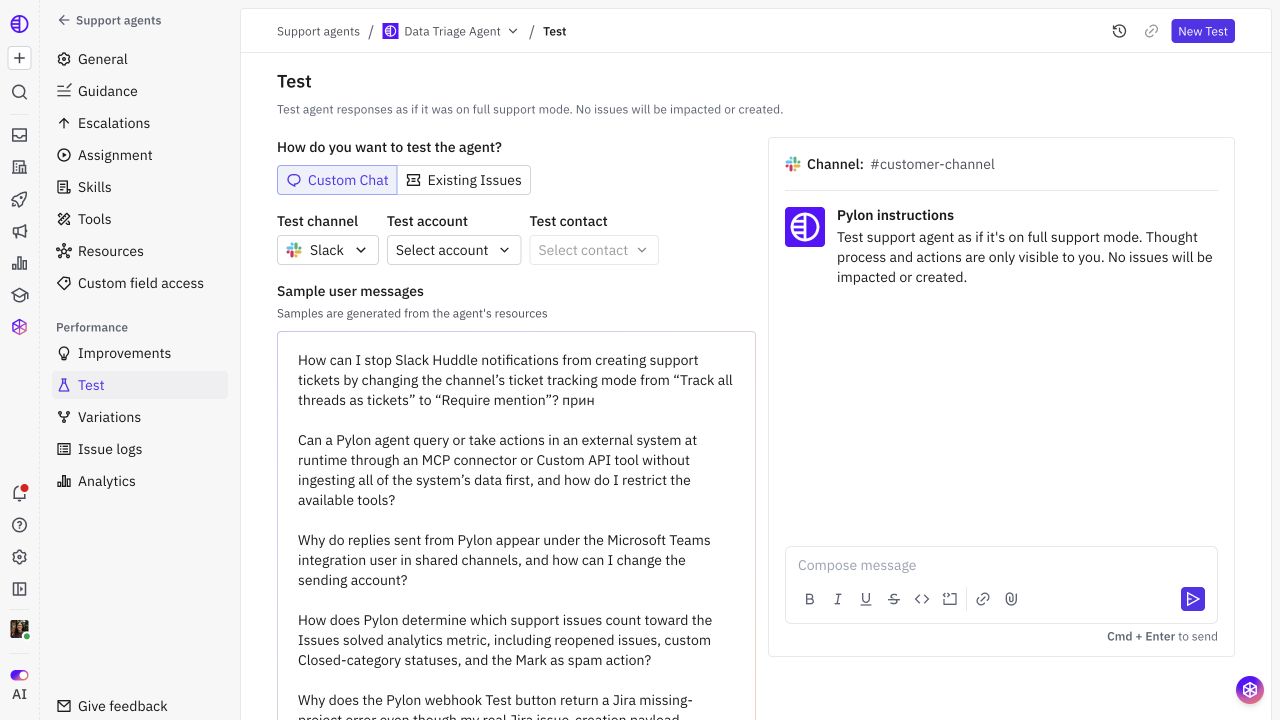The image size is (1280, 720).
Task: Copy link icon next to New Test
Action: 1151,31
